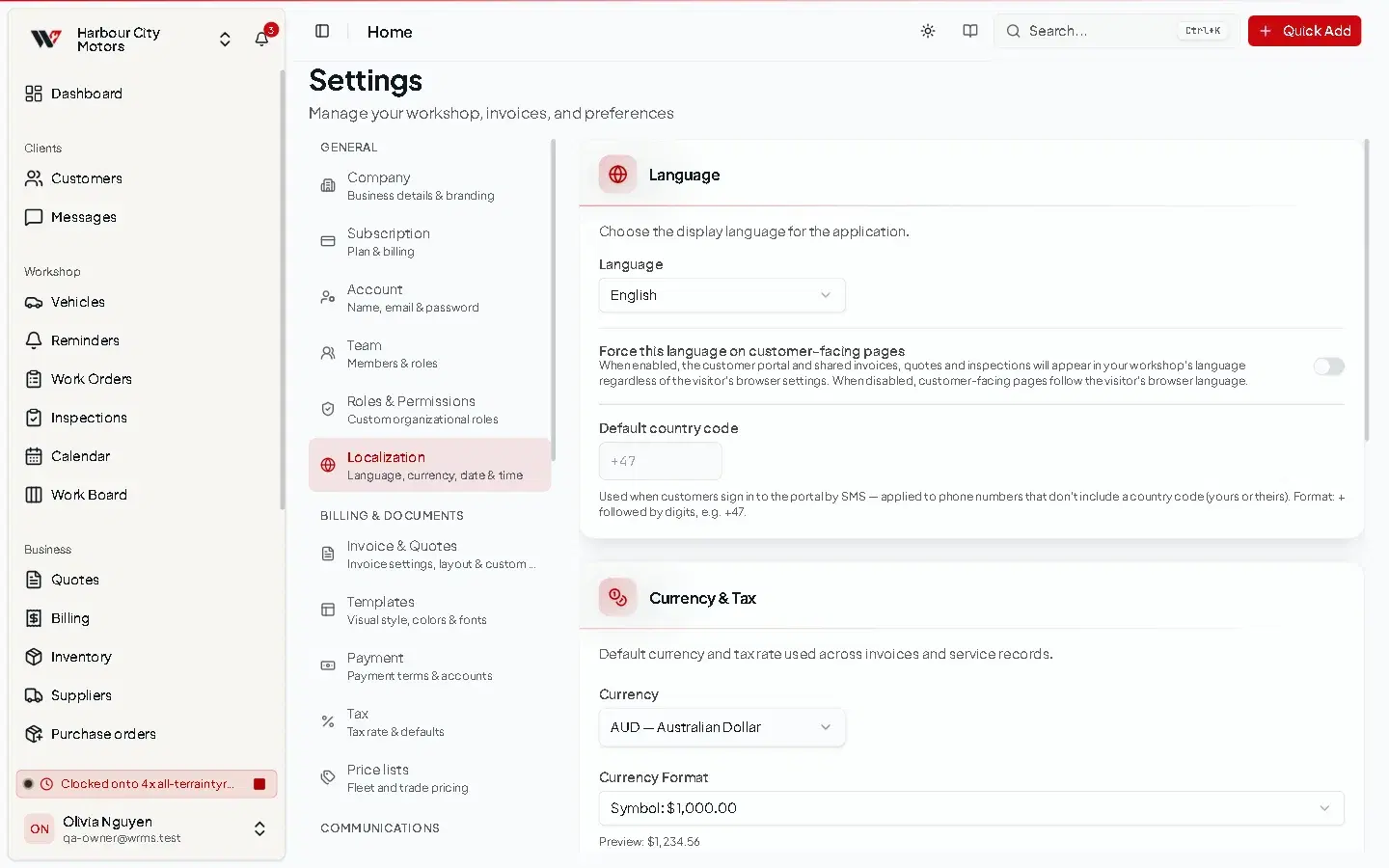Click the Quotes document icon

point(34,580)
